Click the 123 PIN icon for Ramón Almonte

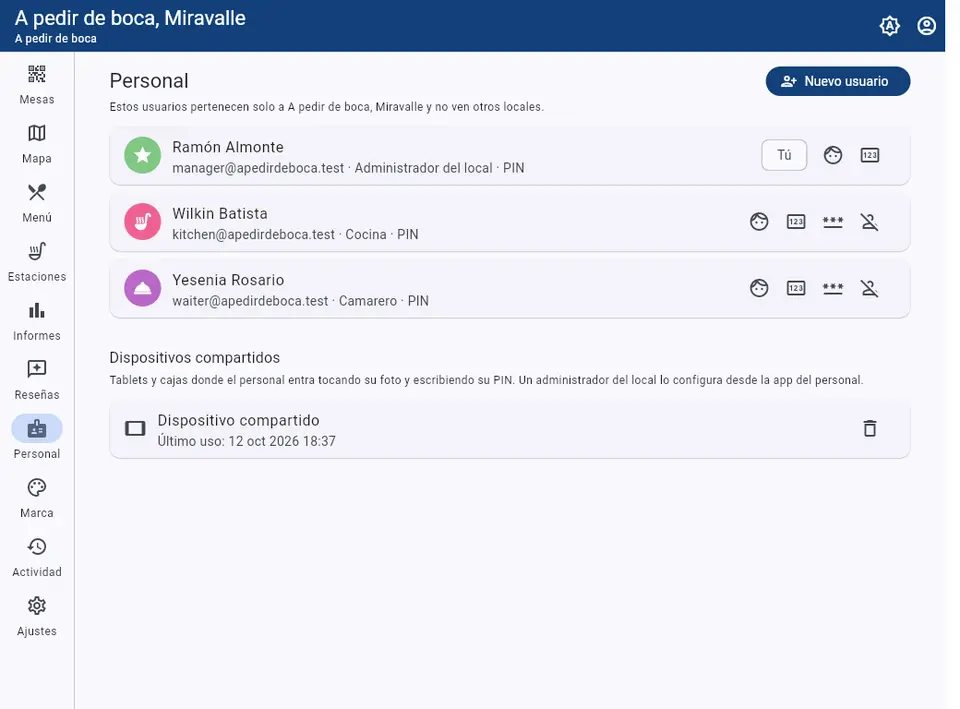point(869,155)
